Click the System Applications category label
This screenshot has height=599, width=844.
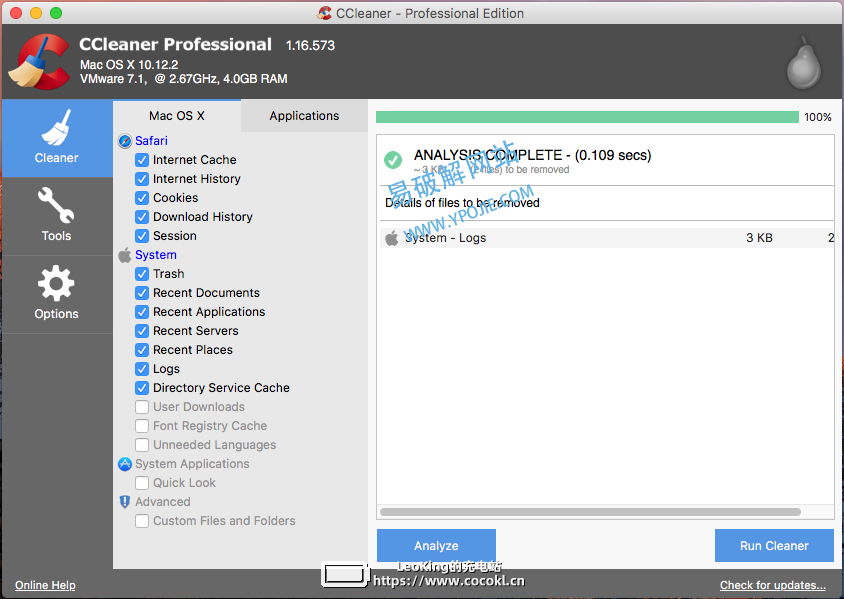click(x=192, y=464)
